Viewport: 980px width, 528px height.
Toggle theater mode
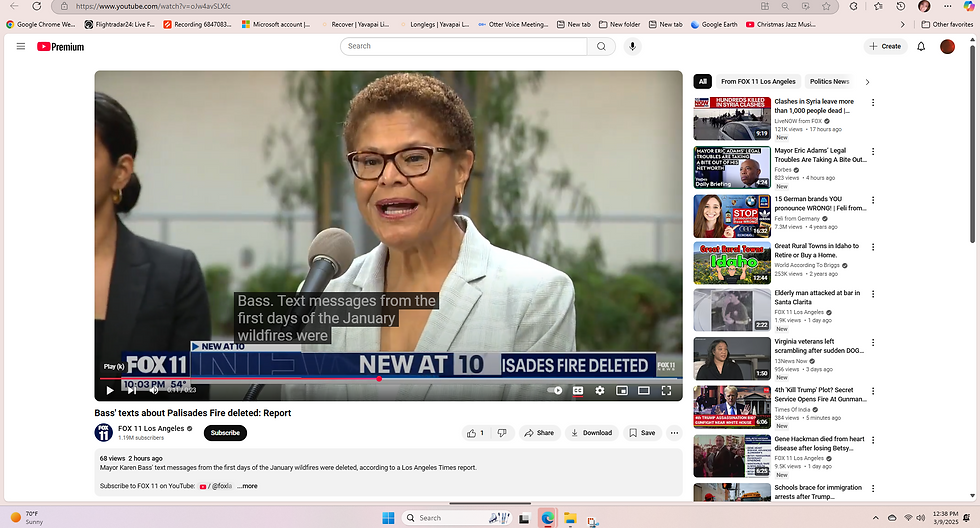pyautogui.click(x=644, y=391)
